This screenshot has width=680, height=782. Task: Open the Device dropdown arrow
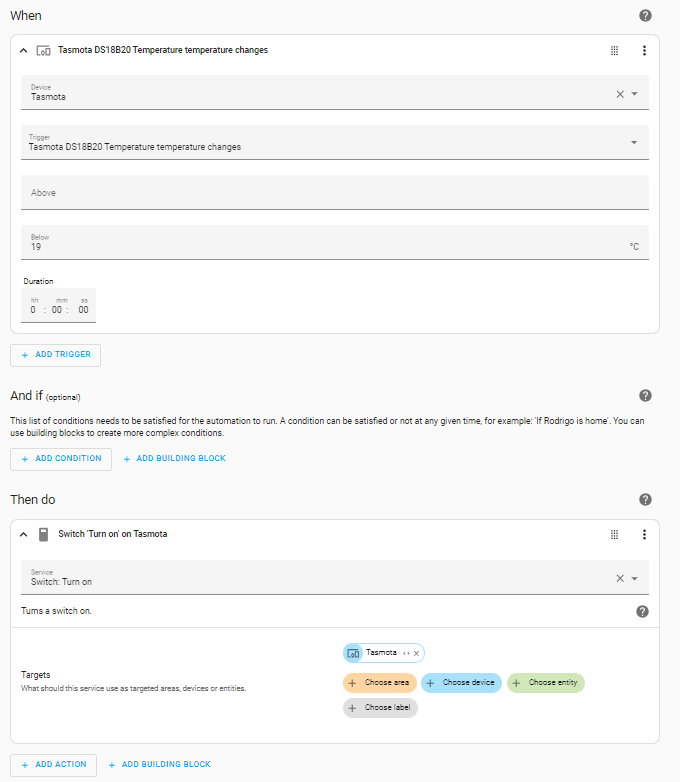click(x=635, y=94)
